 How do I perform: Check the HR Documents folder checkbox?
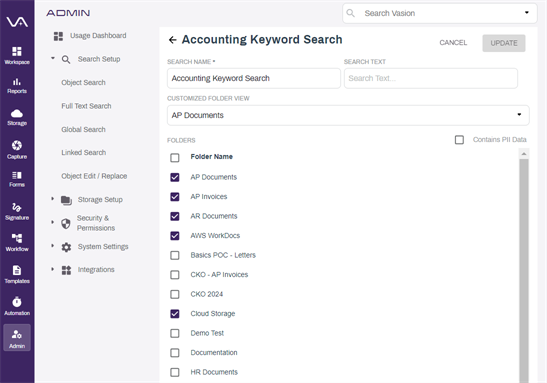click(175, 373)
